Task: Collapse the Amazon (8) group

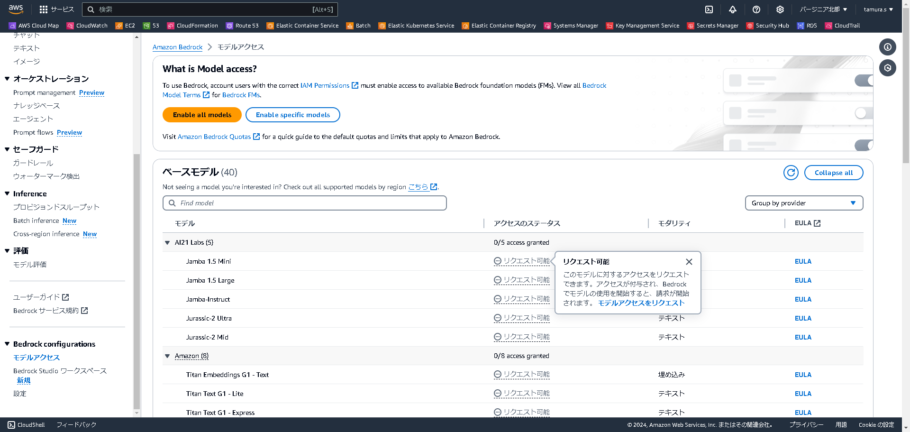Action: [x=167, y=356]
